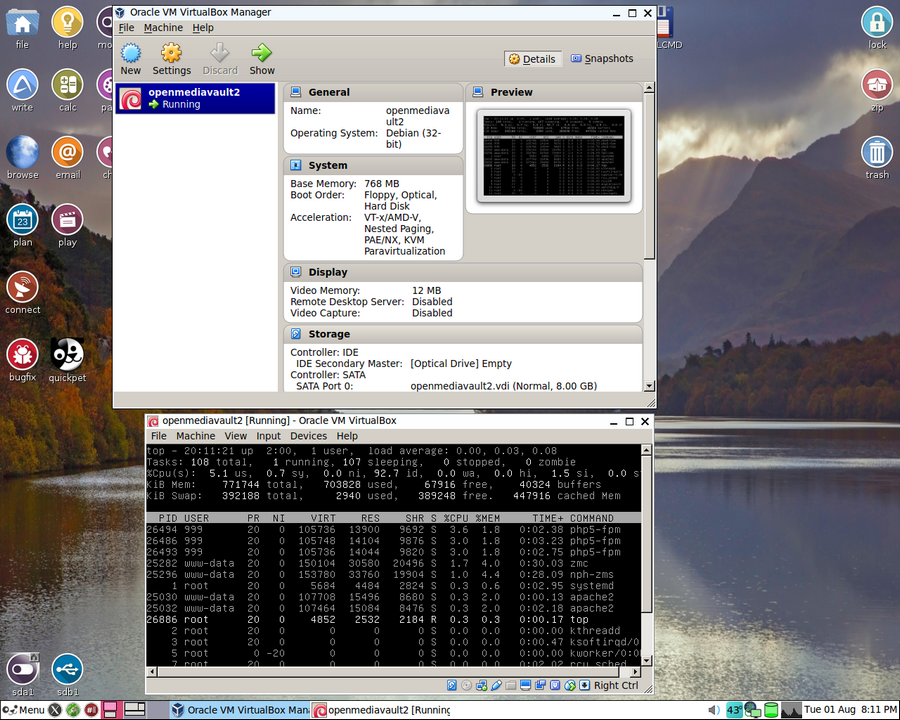Viewport: 900px width, 720px height.
Task: Click the taskbar clock showing 8:11 PM
Action: pos(851,710)
